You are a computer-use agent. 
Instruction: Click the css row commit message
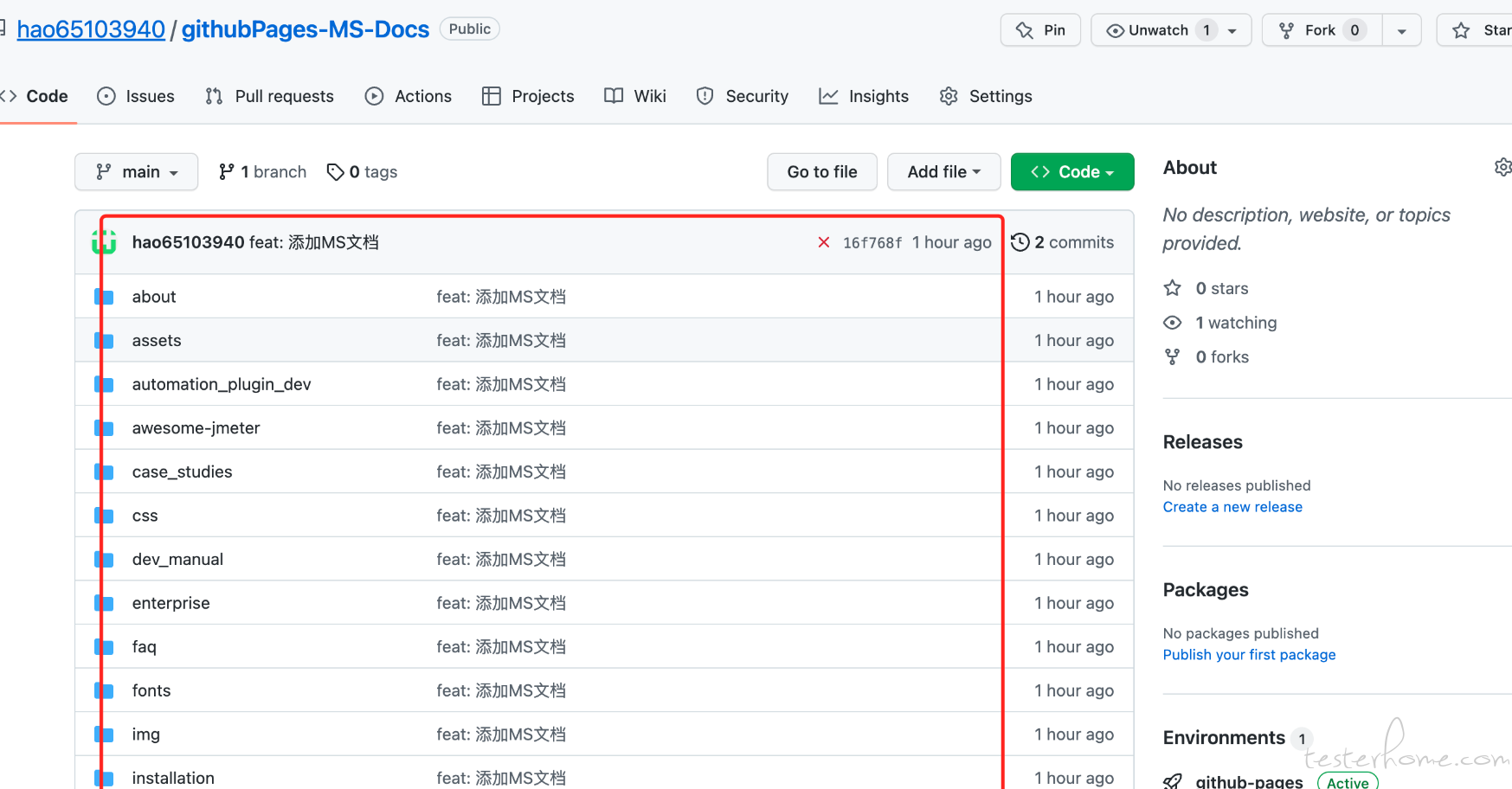tap(501, 516)
